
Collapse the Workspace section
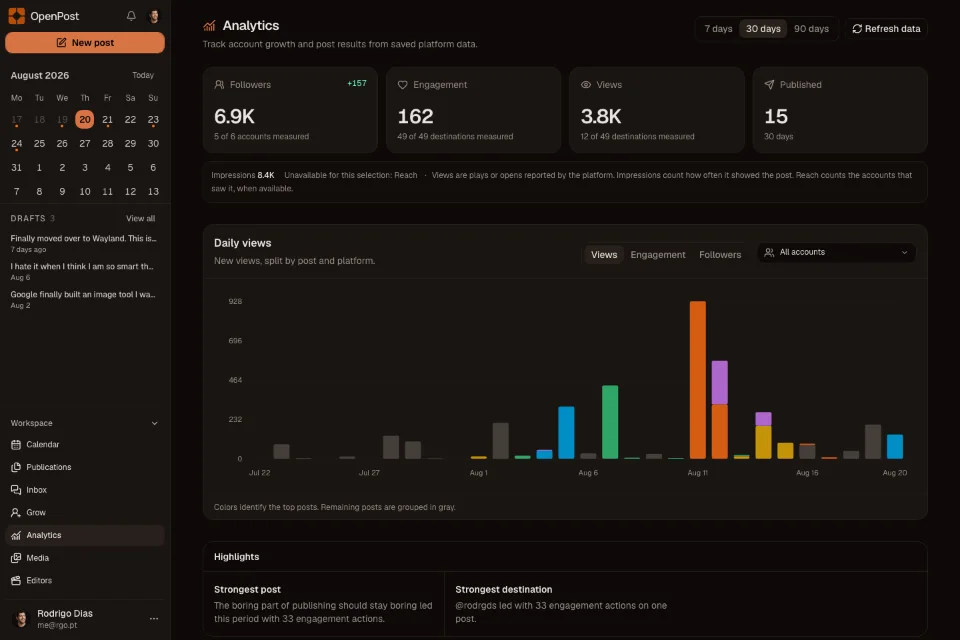(x=154, y=423)
